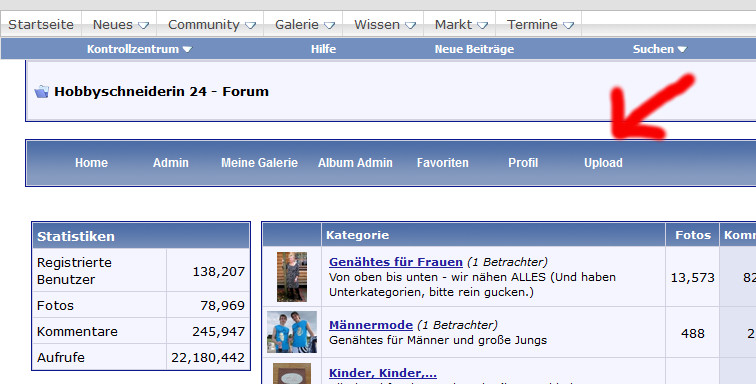Image resolution: width=756 pixels, height=384 pixels.
Task: Expand the Kontrollzentrum menu
Action: pos(139,49)
